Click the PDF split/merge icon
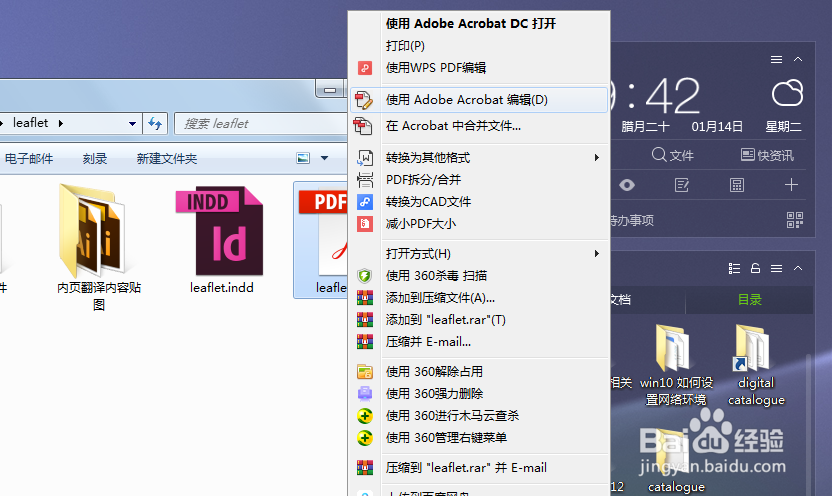This screenshot has height=496, width=833. pos(364,180)
